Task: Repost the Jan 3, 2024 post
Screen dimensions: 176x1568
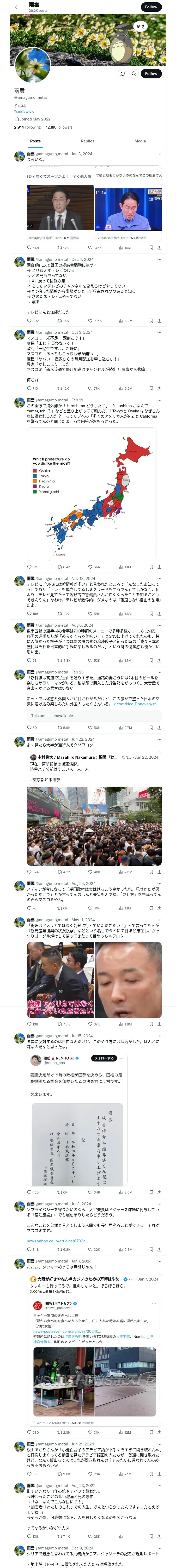Action: (x=63, y=248)
